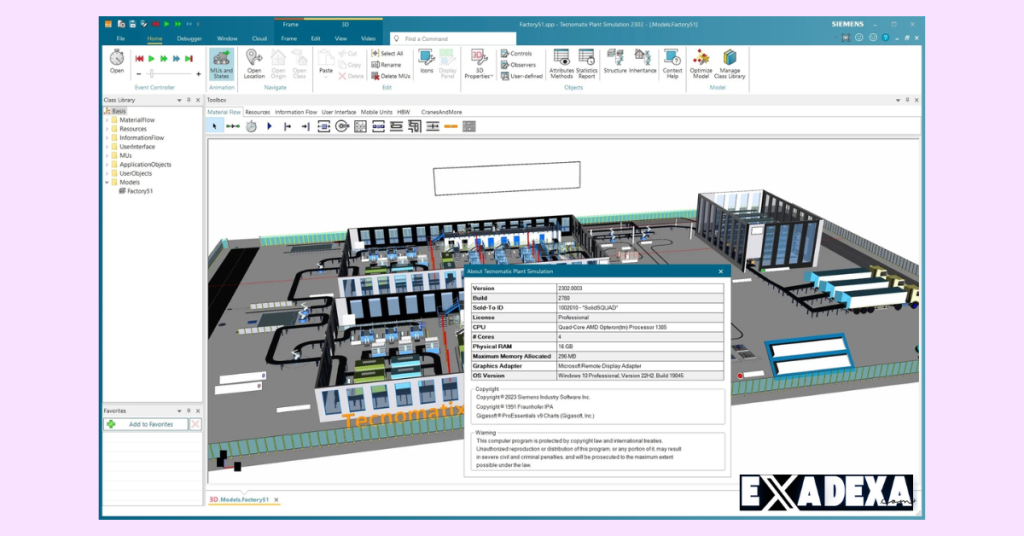Select Factory51 in Class Library tree
Viewport: 1024px width, 536px height.
(136, 191)
